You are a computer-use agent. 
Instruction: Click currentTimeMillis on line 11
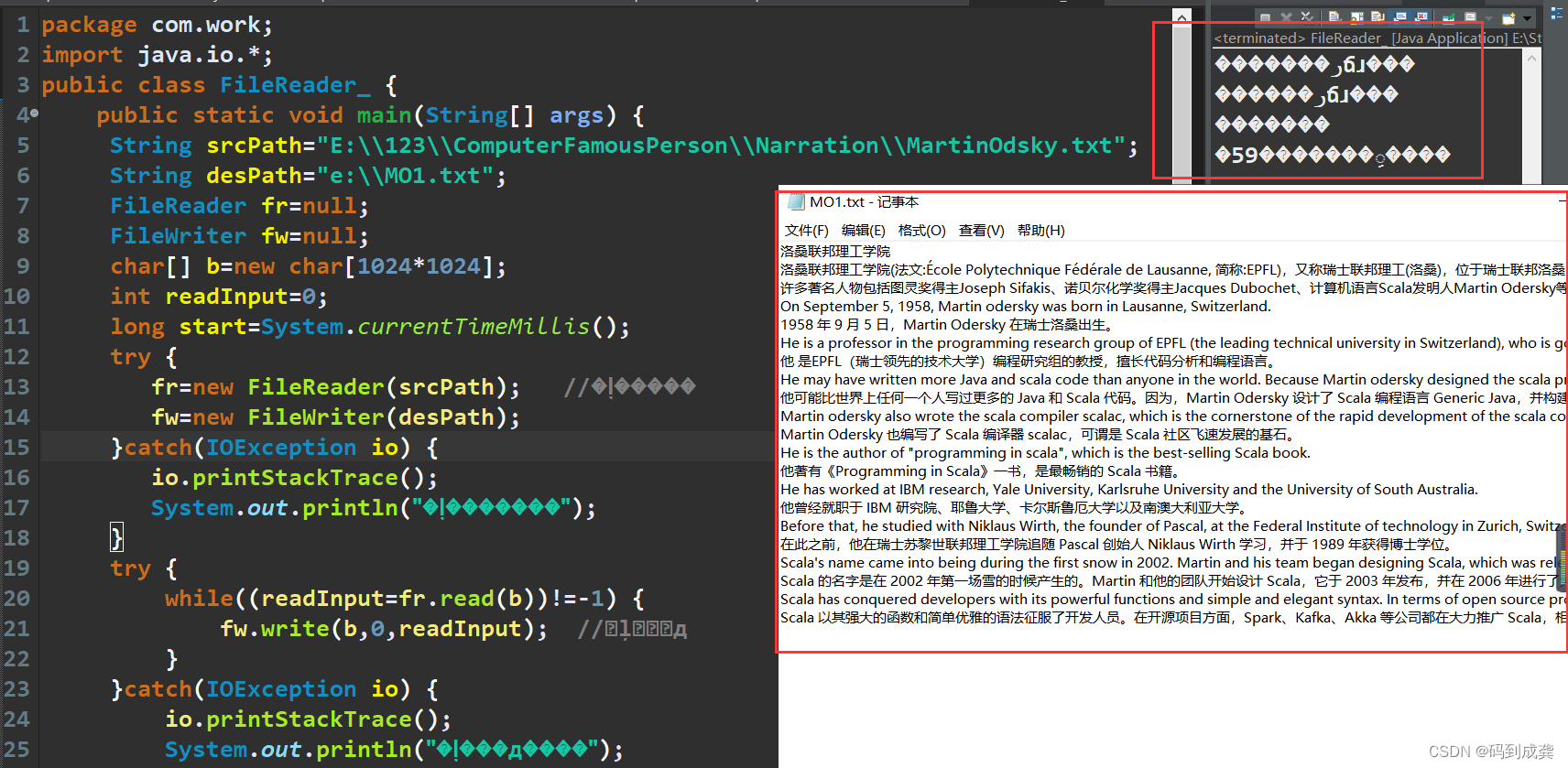(474, 327)
